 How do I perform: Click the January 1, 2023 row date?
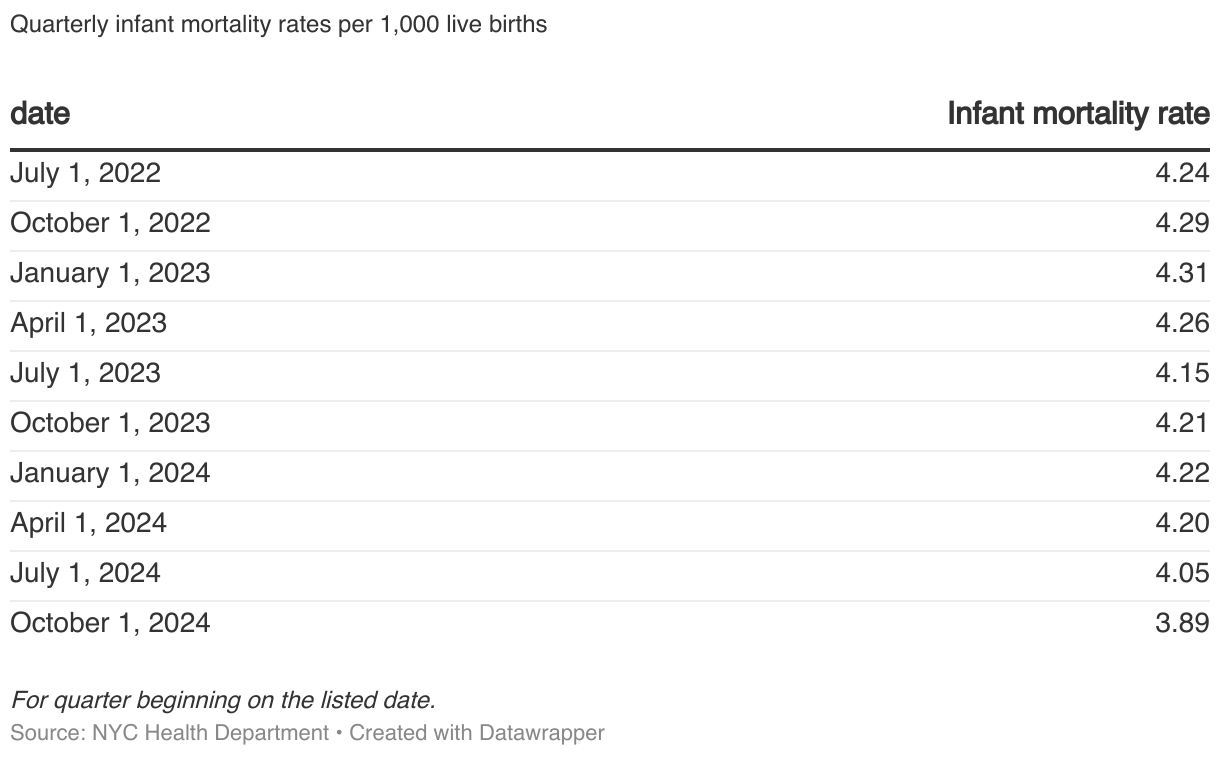coord(110,273)
